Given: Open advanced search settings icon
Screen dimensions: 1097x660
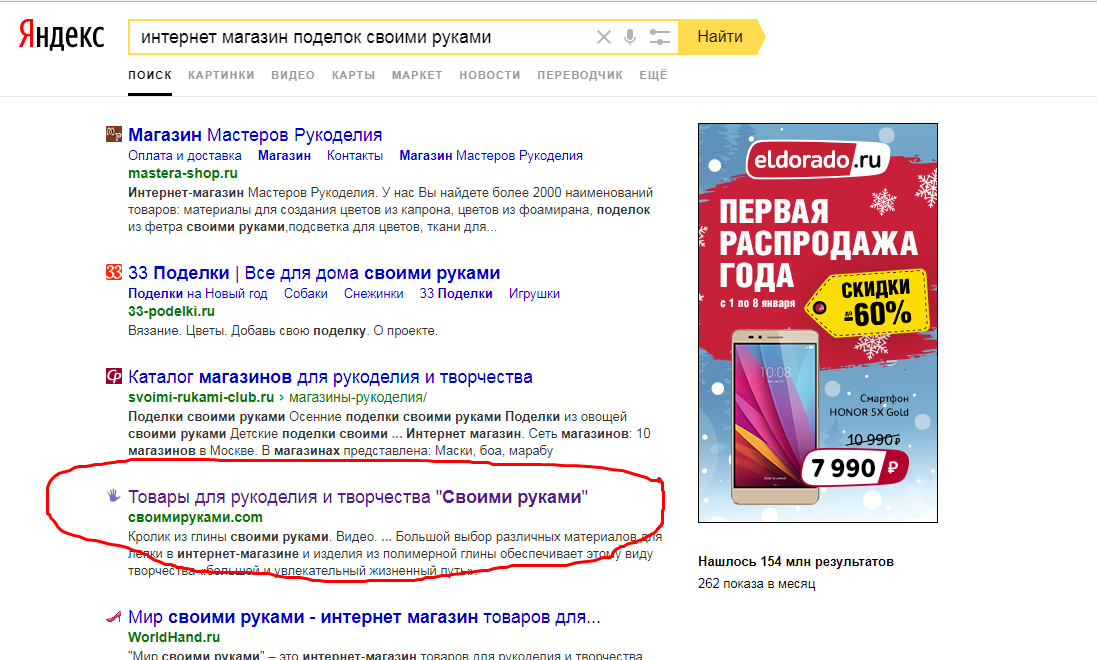Looking at the screenshot, I should (x=659, y=37).
